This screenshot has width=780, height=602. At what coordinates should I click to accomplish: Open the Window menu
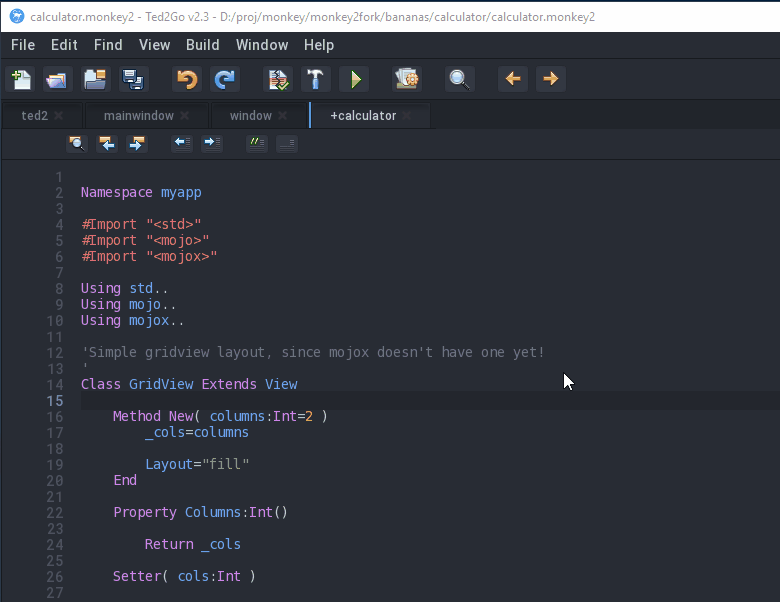coord(261,45)
